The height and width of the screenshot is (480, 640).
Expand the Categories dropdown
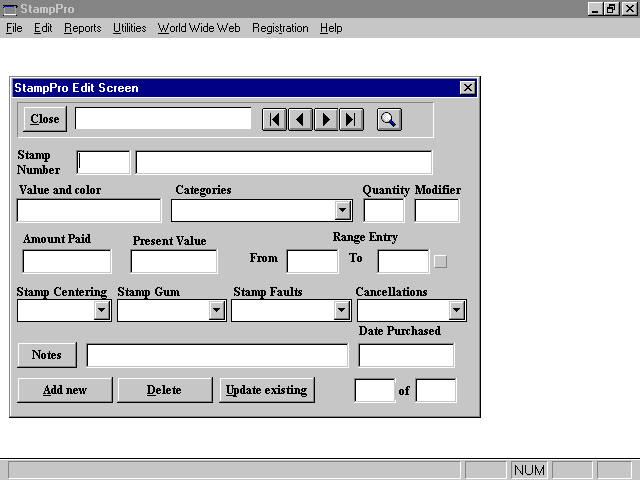343,211
